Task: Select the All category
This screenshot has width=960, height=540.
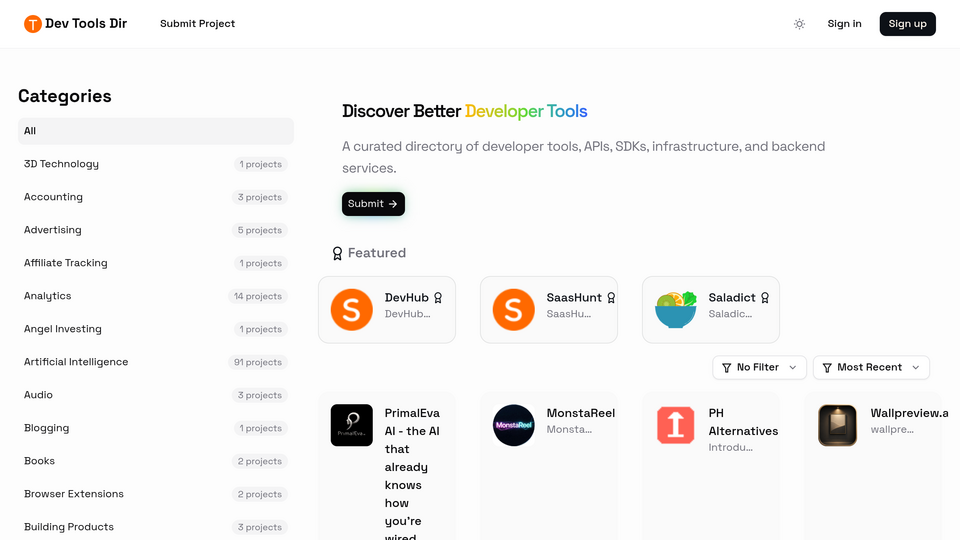Action: pyautogui.click(x=156, y=131)
